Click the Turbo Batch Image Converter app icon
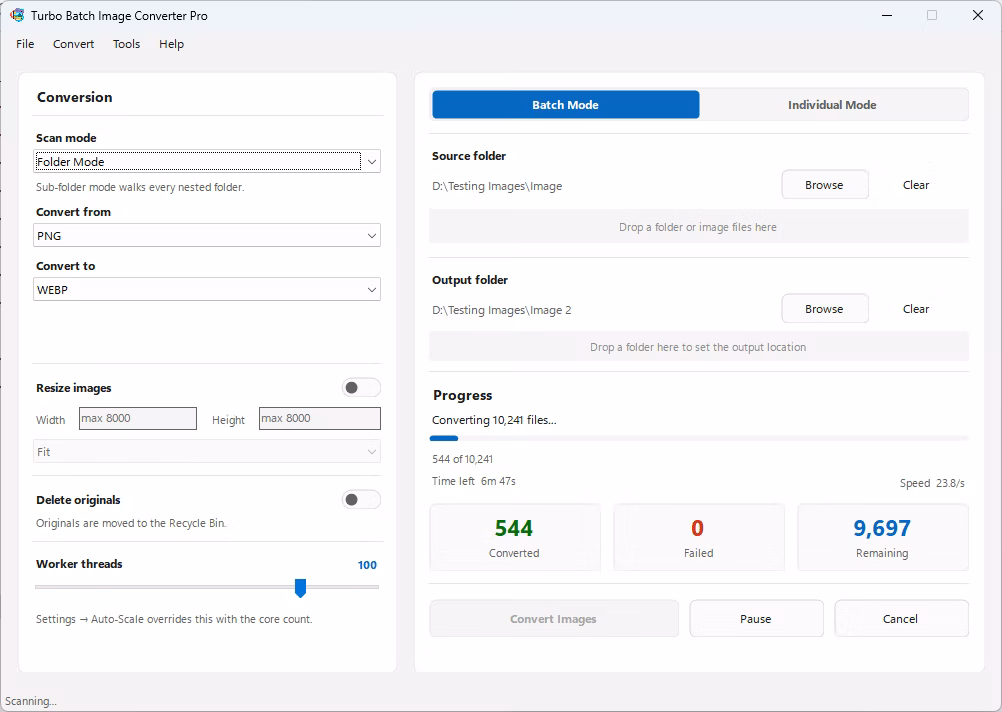 pyautogui.click(x=17, y=15)
